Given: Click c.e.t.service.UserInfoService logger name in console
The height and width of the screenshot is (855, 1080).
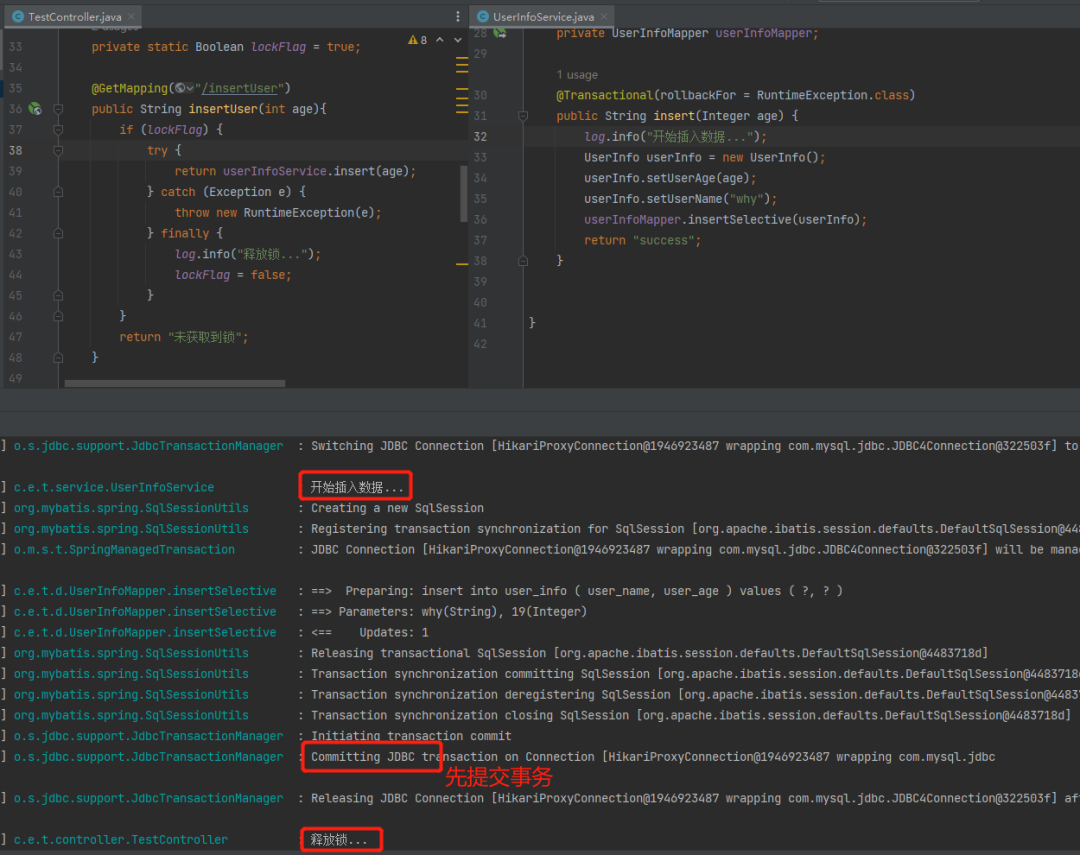Looking at the screenshot, I should (x=114, y=487).
